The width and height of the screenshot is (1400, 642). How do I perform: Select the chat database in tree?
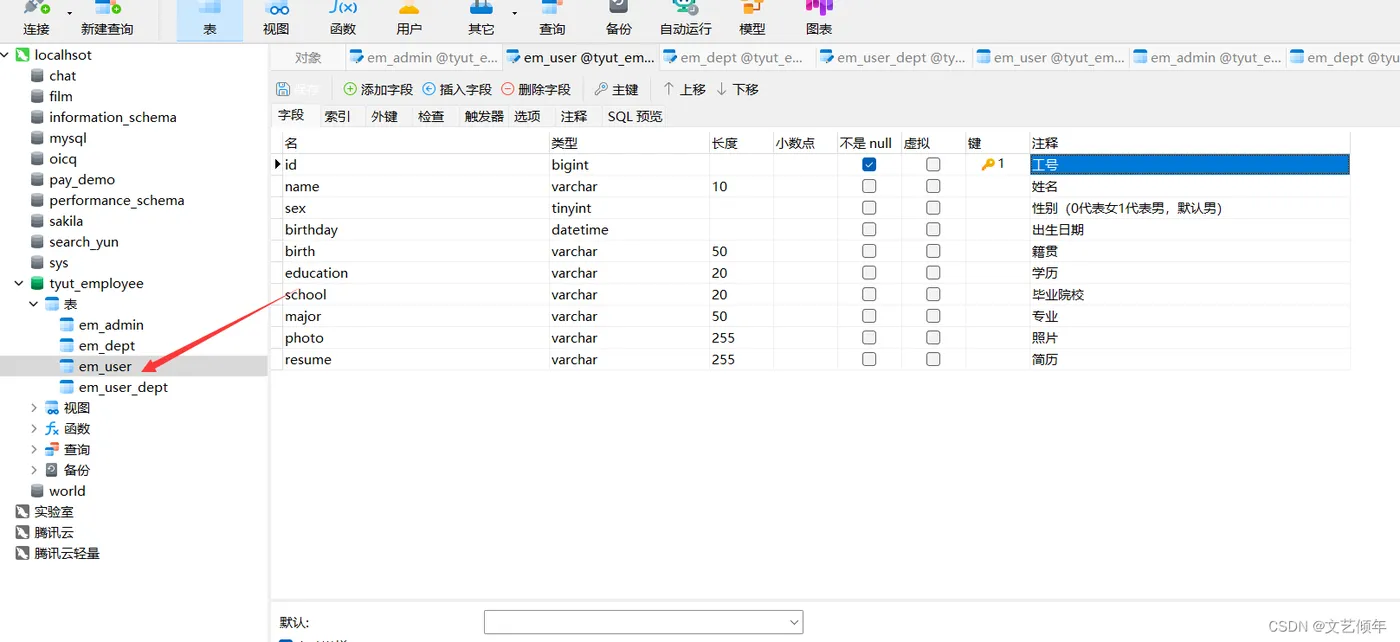62,76
